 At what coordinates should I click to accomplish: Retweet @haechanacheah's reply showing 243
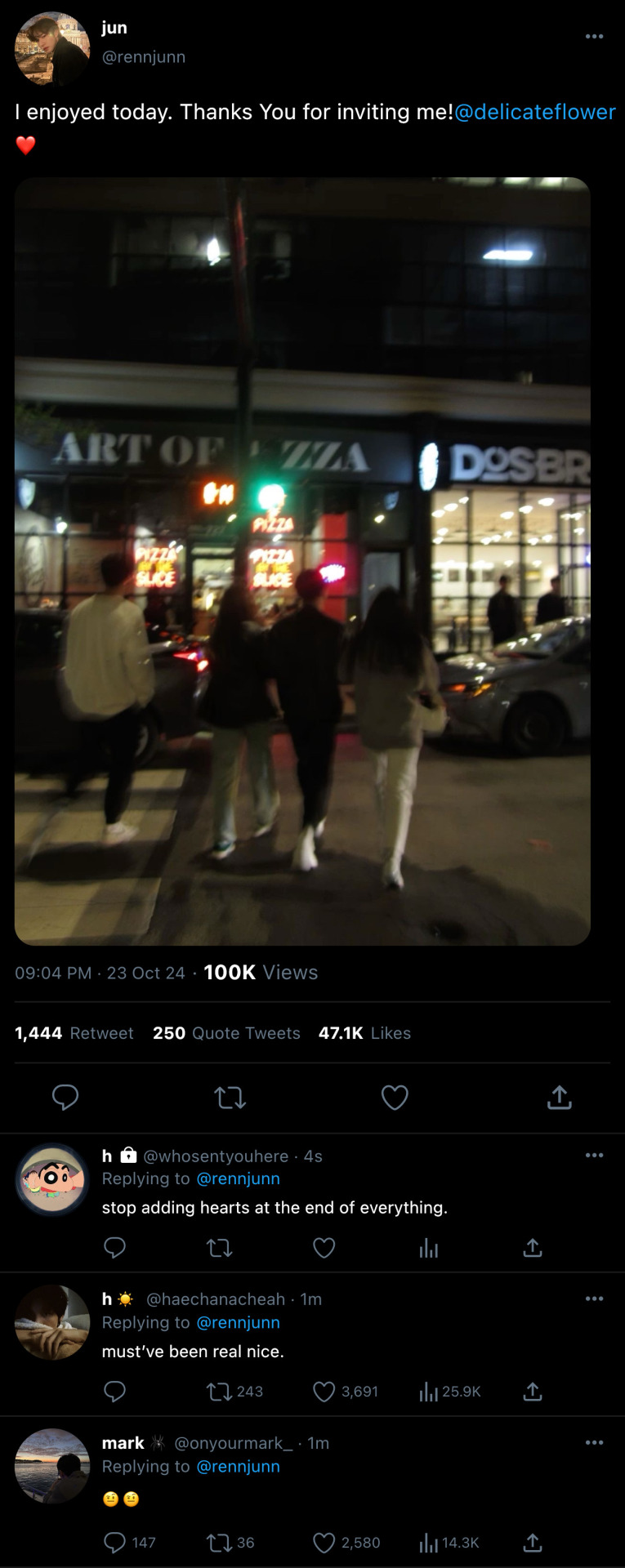point(234,1392)
